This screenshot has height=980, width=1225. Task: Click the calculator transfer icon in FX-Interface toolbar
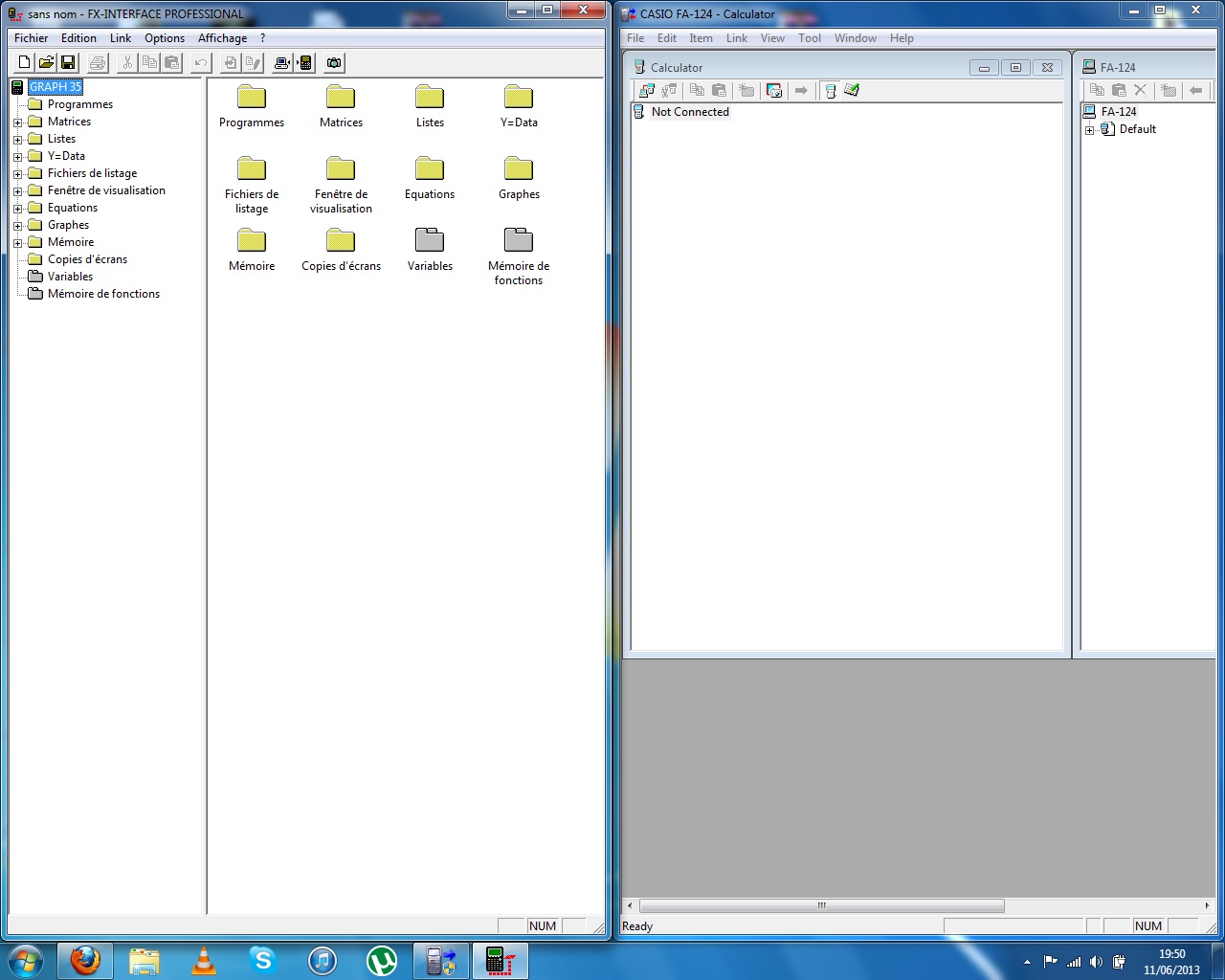[304, 63]
